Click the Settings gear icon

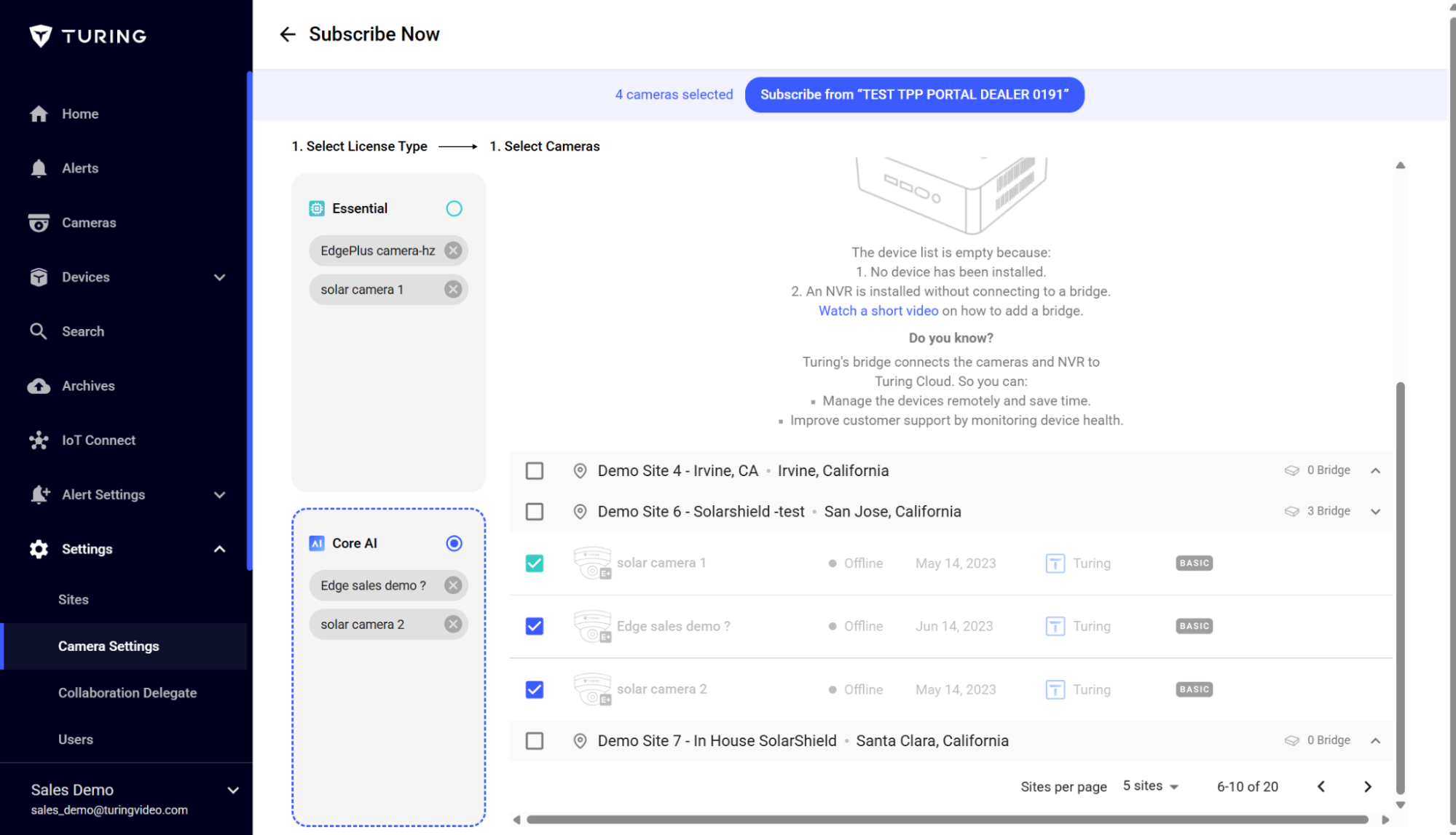(x=39, y=549)
